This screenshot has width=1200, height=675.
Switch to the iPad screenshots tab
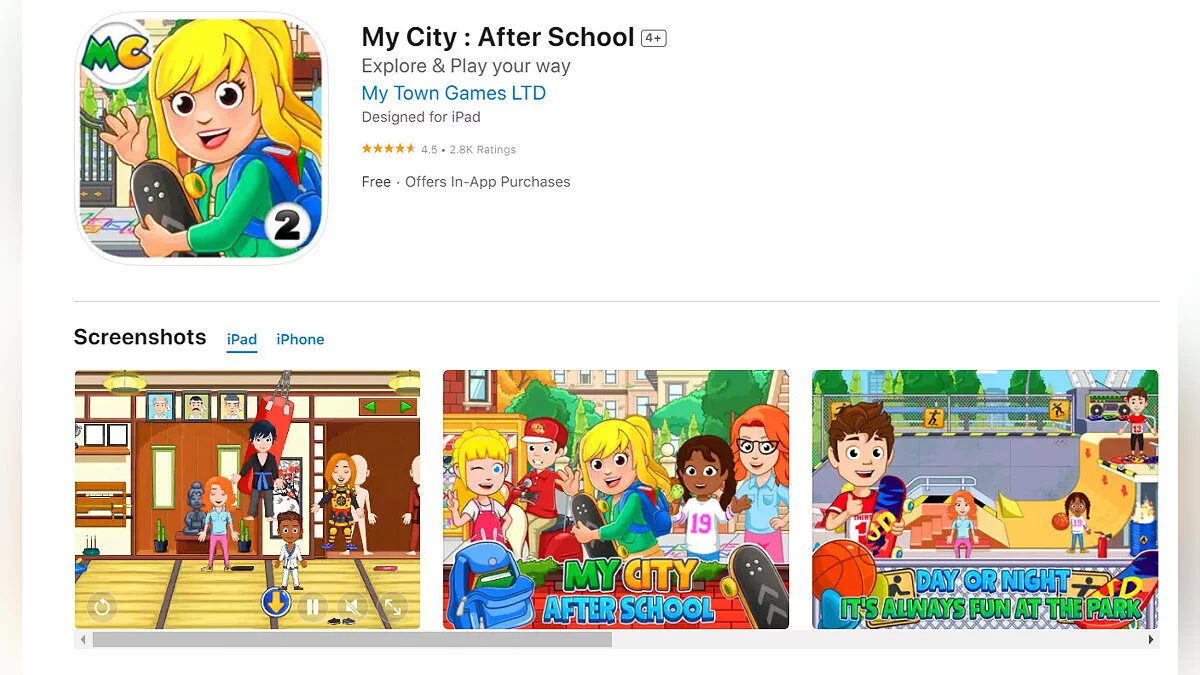pos(242,339)
